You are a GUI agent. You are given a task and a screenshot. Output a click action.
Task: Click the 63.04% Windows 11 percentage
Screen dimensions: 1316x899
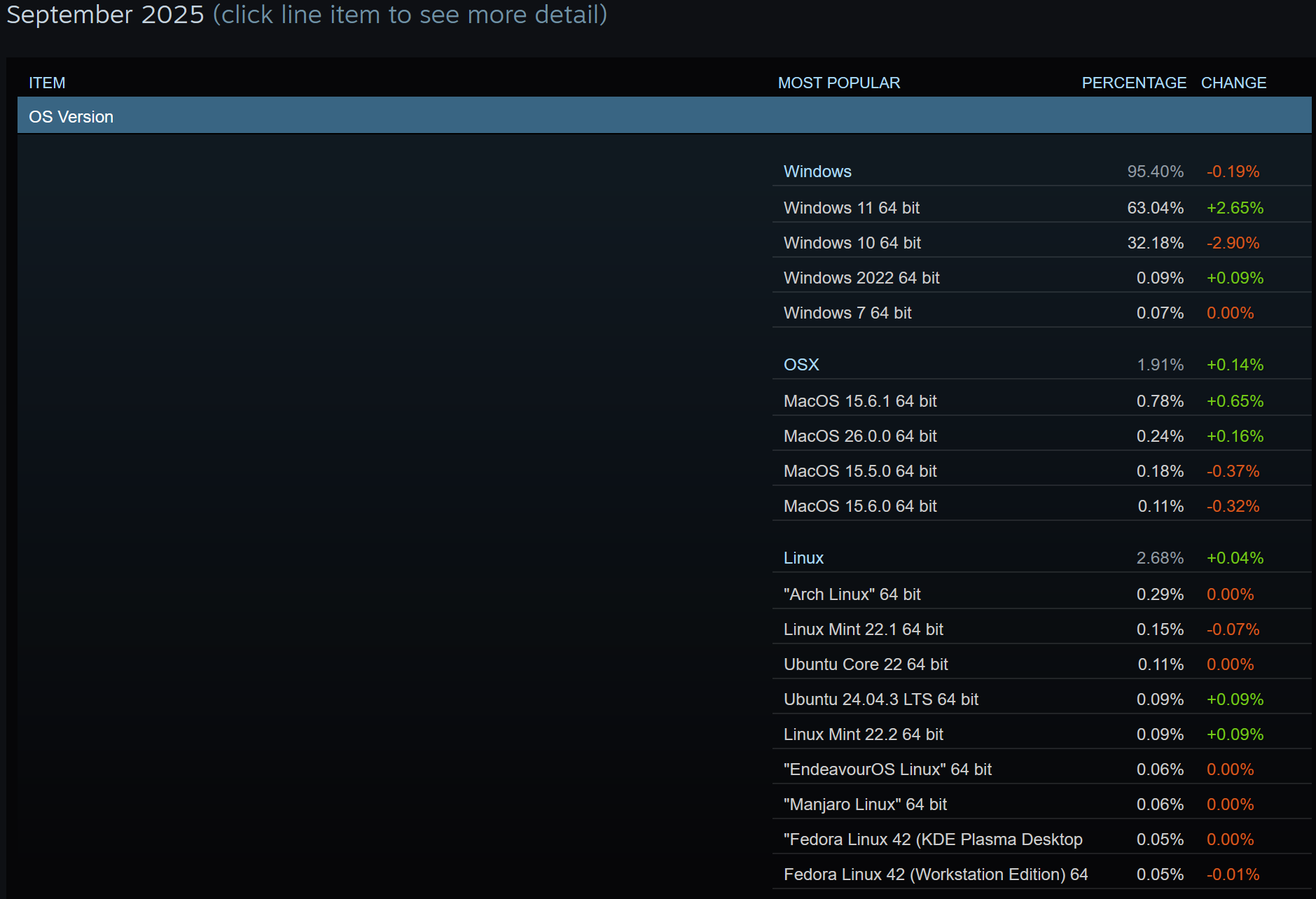pyautogui.click(x=1156, y=208)
